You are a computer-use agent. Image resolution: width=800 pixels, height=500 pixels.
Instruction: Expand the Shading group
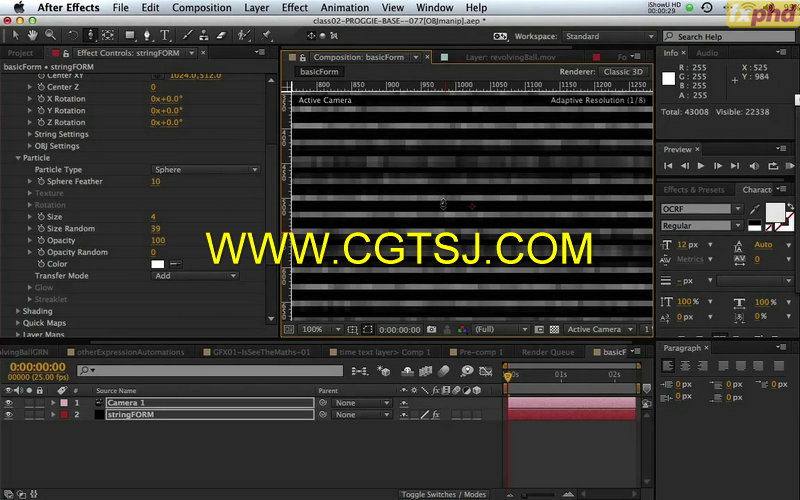pos(18,311)
